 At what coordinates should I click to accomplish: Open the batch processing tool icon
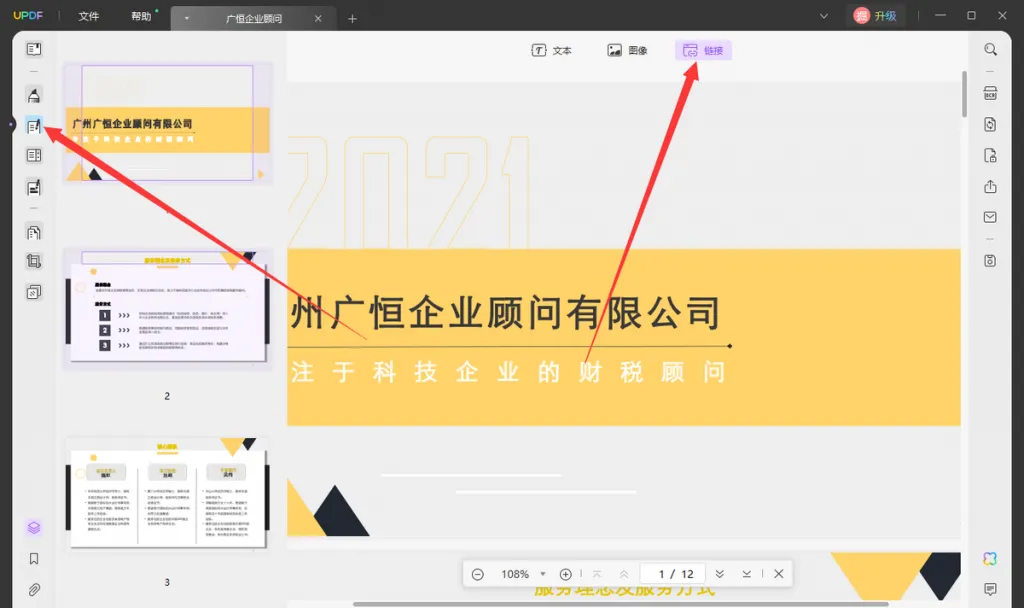click(x=34, y=291)
